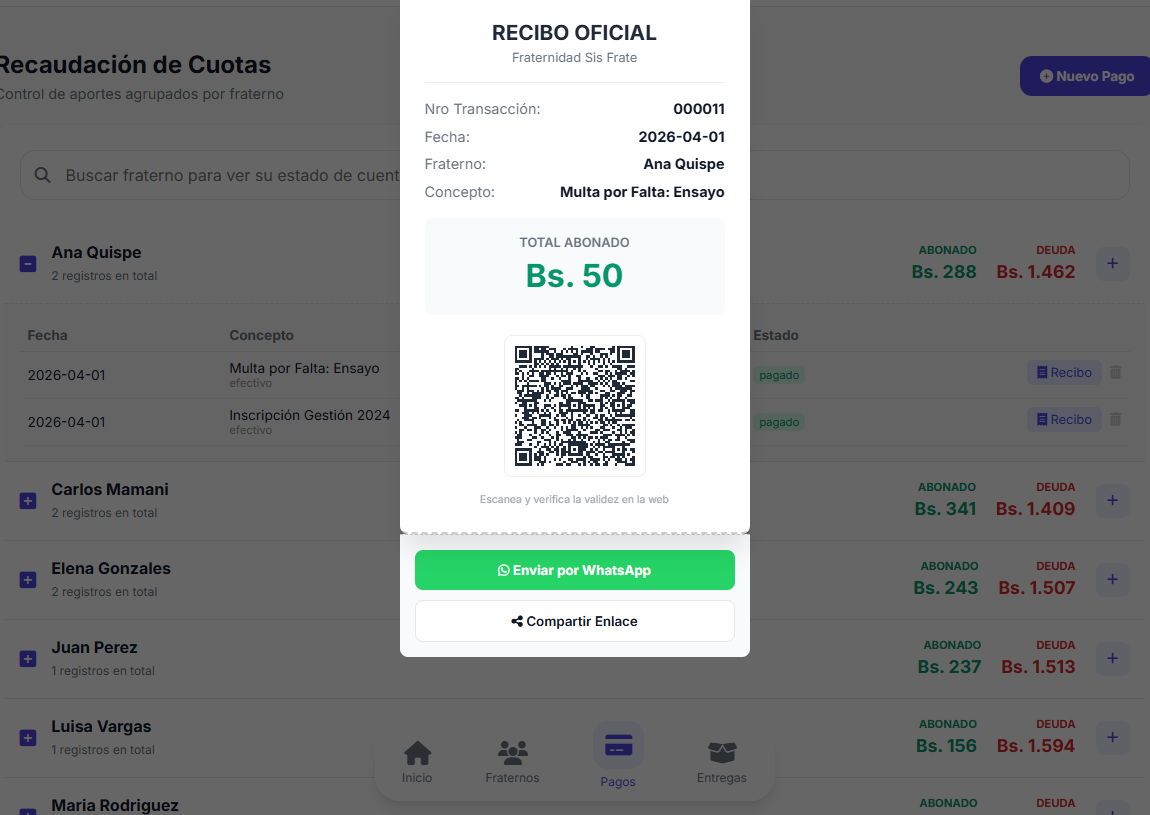The image size is (1150, 815).
Task: Add payment for Elena Gonzales plus icon
Action: tap(1113, 580)
